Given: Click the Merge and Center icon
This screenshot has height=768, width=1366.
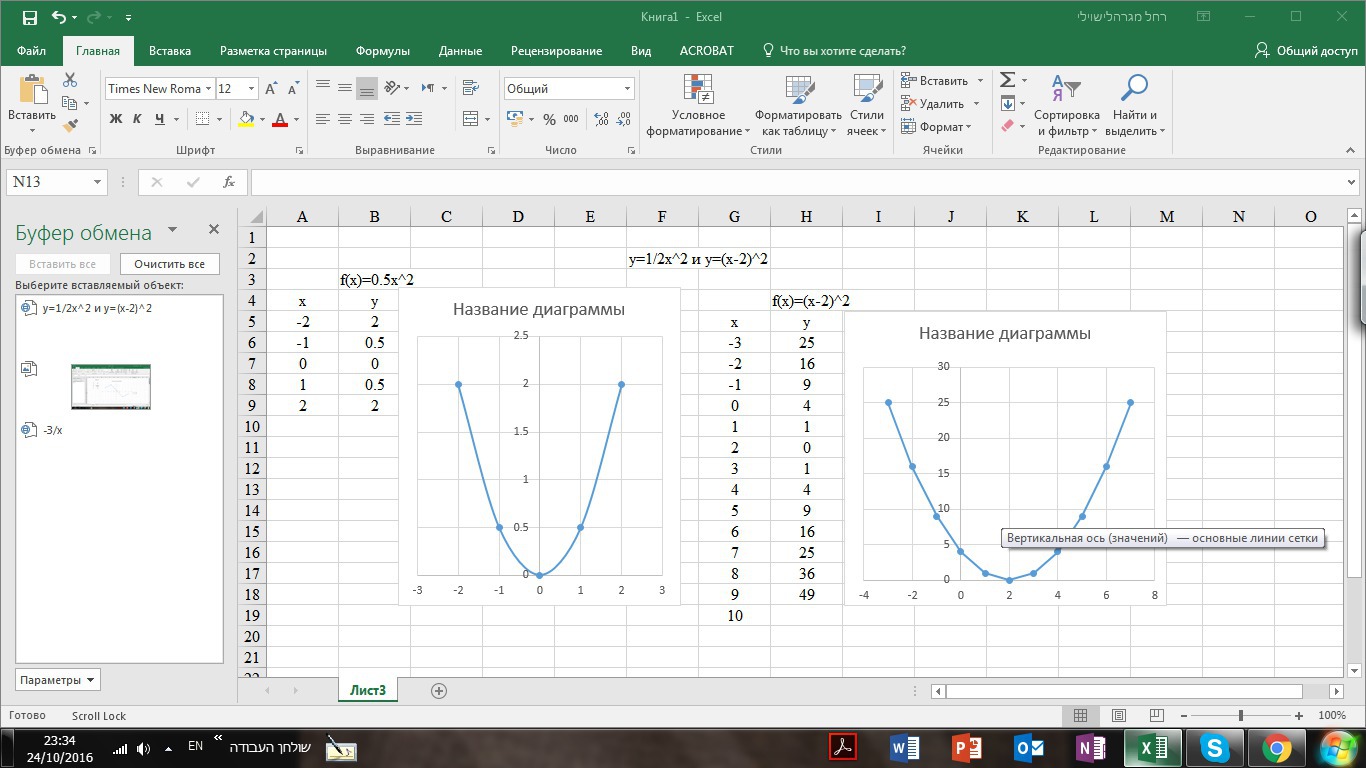Looking at the screenshot, I should click(470, 119).
